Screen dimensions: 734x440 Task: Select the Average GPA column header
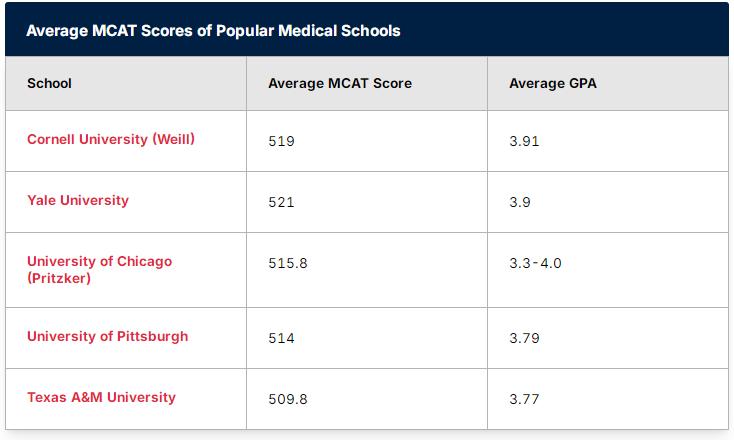click(553, 83)
